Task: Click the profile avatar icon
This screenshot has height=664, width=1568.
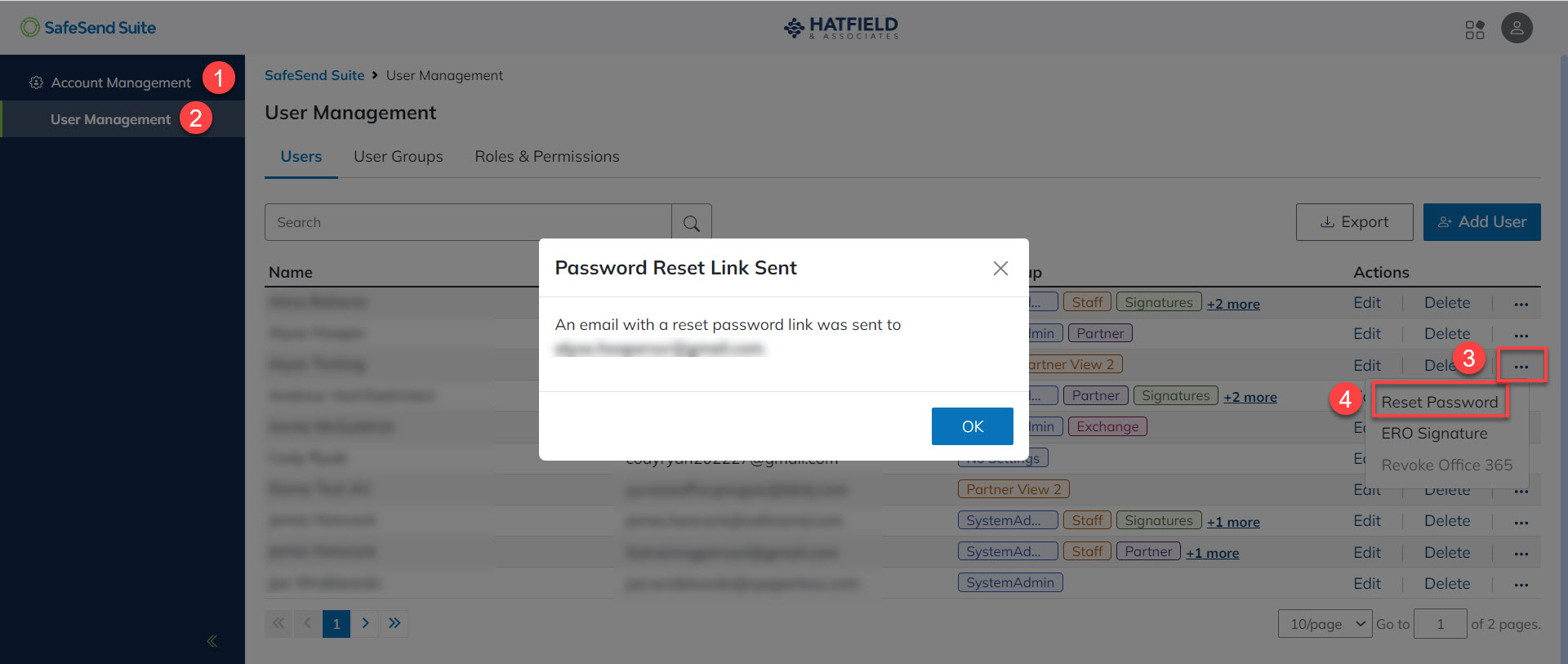Action: point(1517,27)
